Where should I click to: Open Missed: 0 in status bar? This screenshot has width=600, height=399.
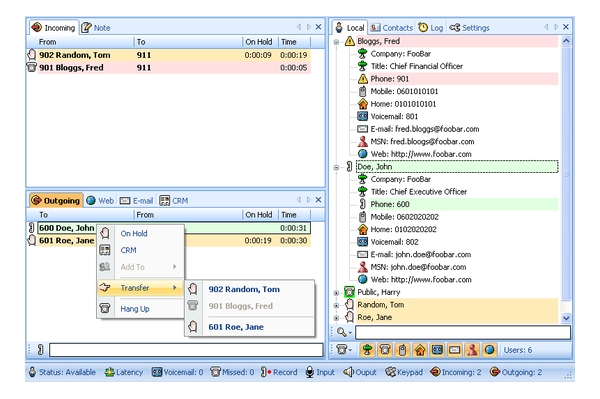(232, 372)
